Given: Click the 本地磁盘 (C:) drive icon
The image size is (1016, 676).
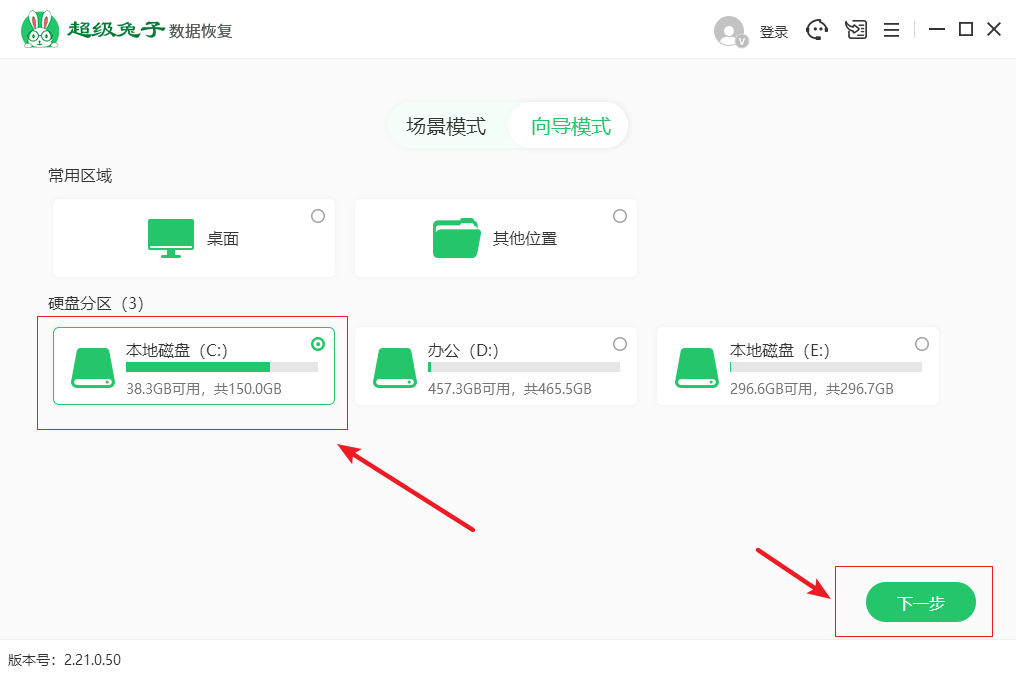Looking at the screenshot, I should (93, 367).
